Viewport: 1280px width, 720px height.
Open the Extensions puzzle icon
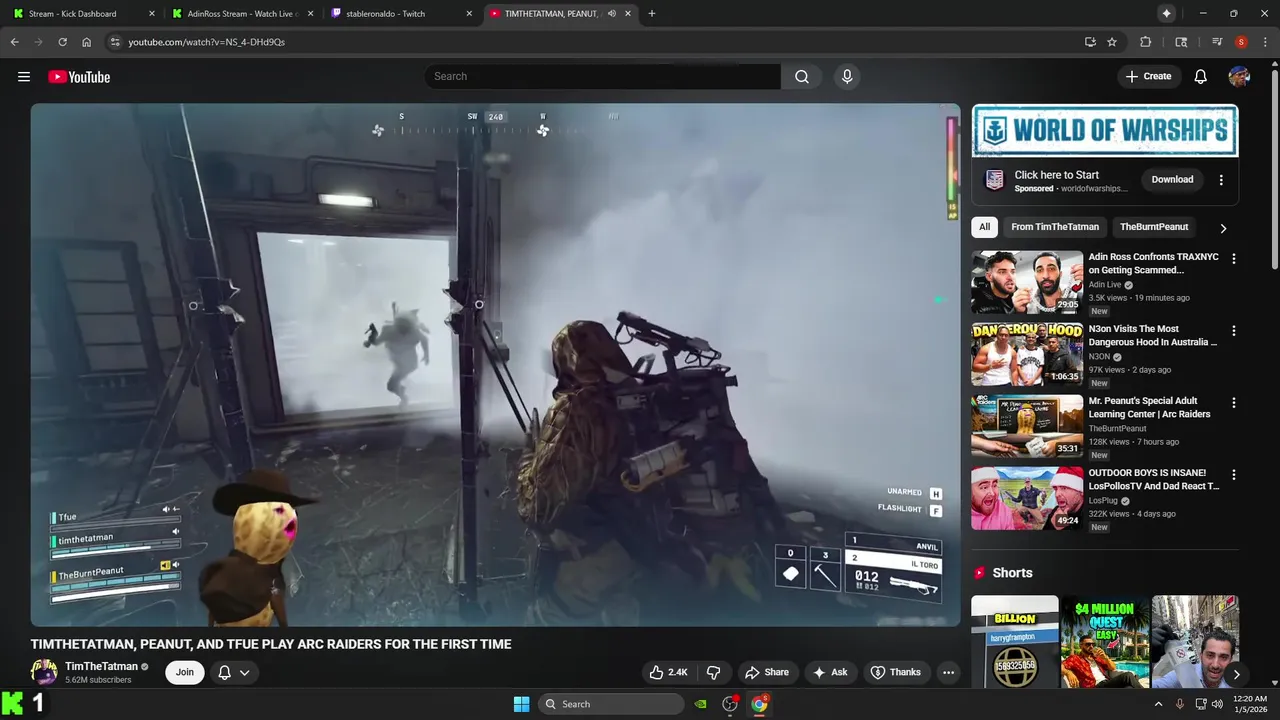1146,42
